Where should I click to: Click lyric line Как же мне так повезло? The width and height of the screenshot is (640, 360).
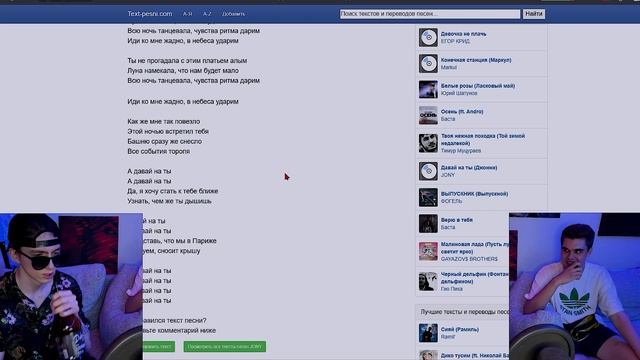point(164,122)
